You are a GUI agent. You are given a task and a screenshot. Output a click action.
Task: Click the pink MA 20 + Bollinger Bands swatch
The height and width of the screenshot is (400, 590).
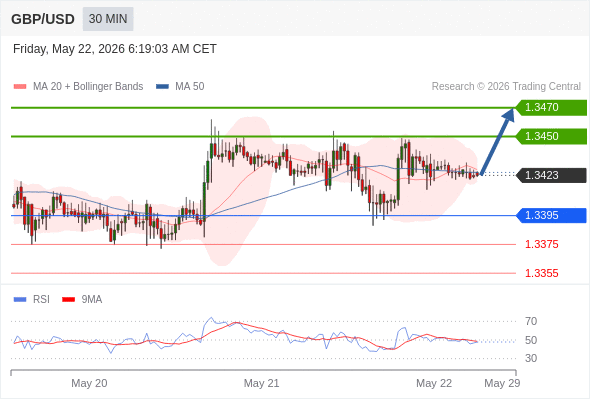click(x=20, y=87)
